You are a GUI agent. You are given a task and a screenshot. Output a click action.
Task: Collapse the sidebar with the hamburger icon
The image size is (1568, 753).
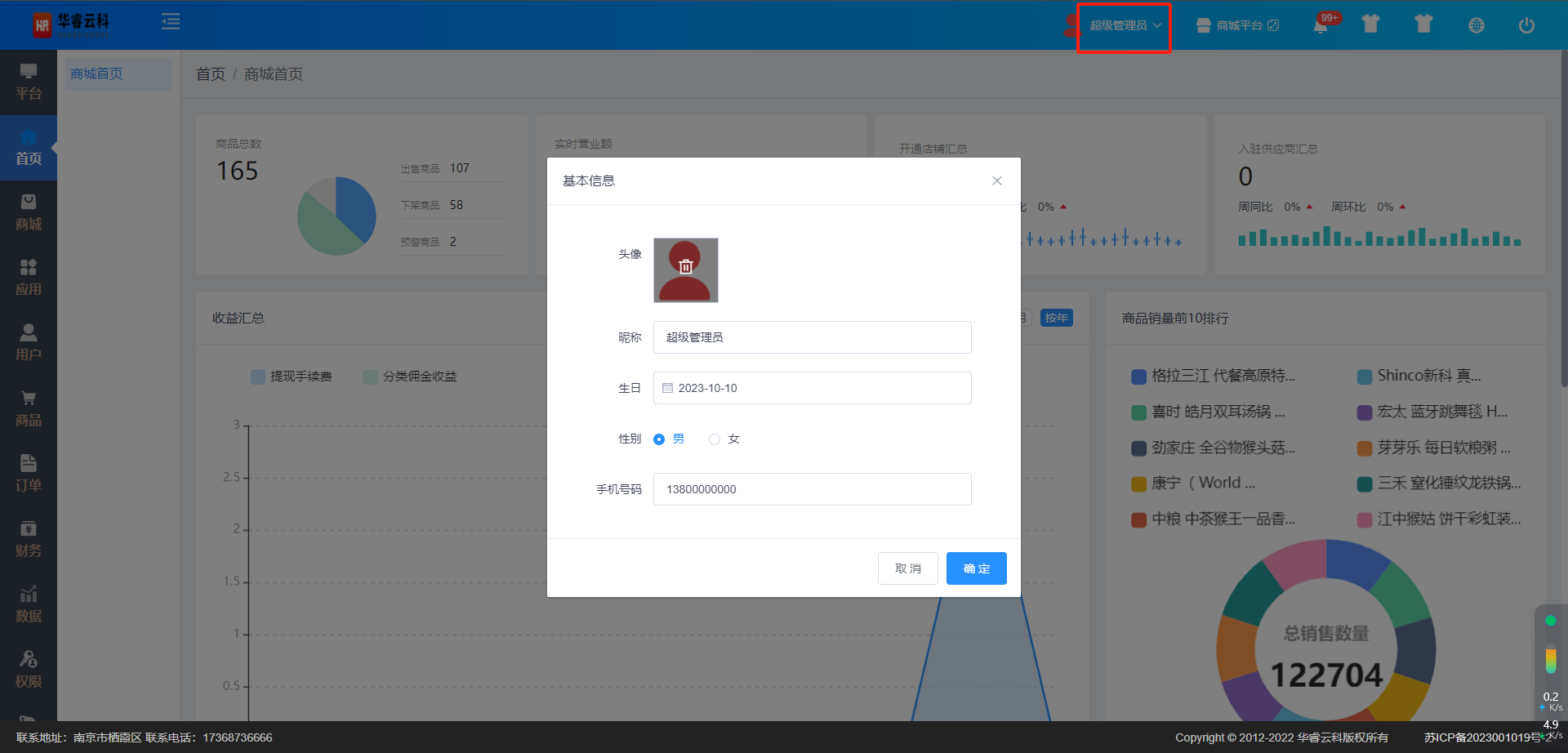(171, 22)
